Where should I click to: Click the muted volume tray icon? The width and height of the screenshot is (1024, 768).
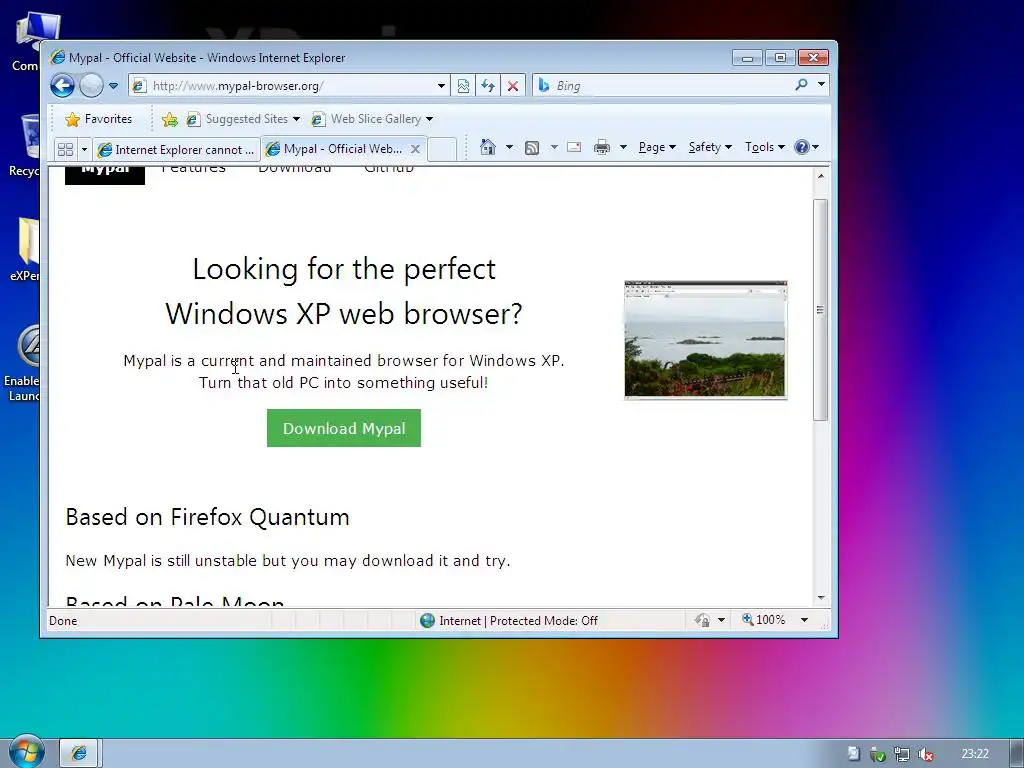click(x=925, y=754)
